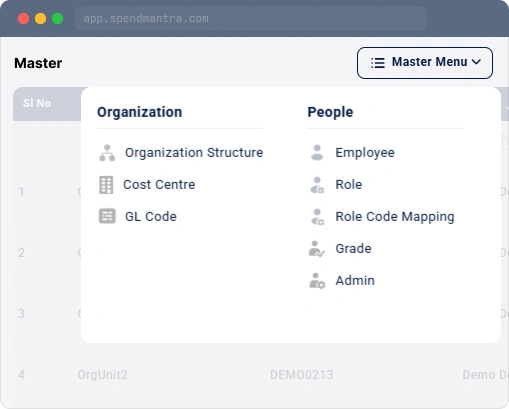This screenshot has height=409, width=509.
Task: Click the red close window button
Action: pyautogui.click(x=23, y=18)
